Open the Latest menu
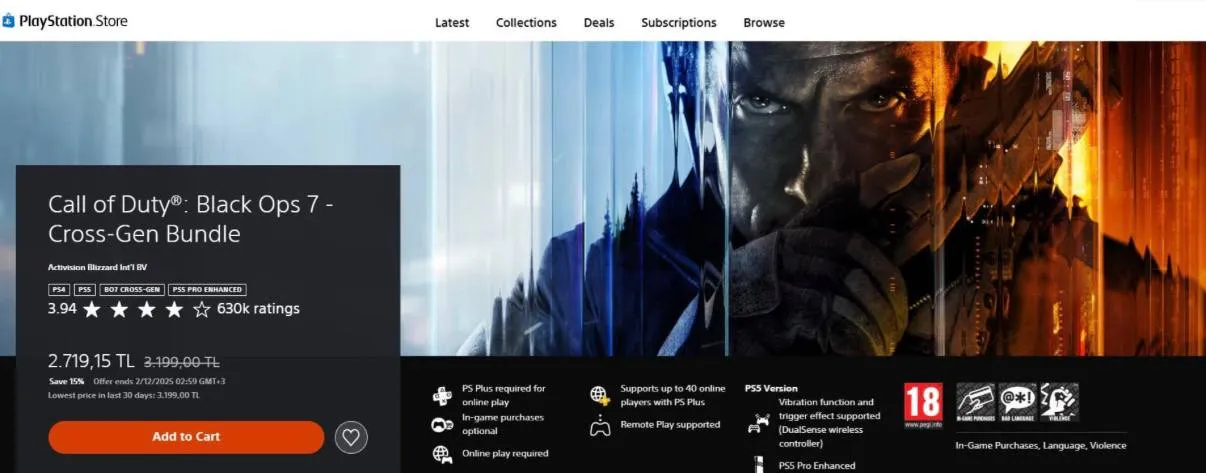 tap(452, 22)
